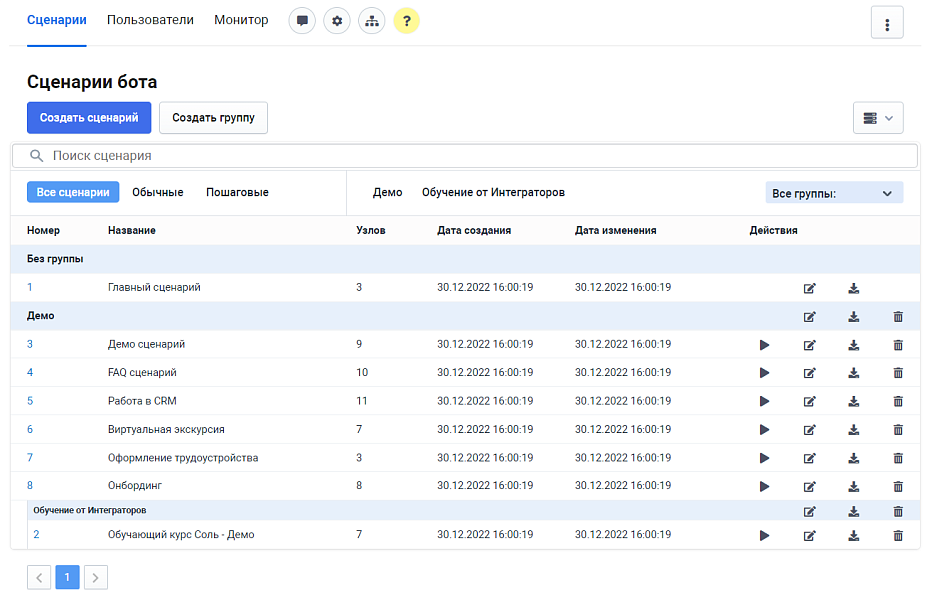Image resolution: width=927 pixels, height=600 pixels.
Task: Activate the Все сценарии filter
Action: (73, 192)
